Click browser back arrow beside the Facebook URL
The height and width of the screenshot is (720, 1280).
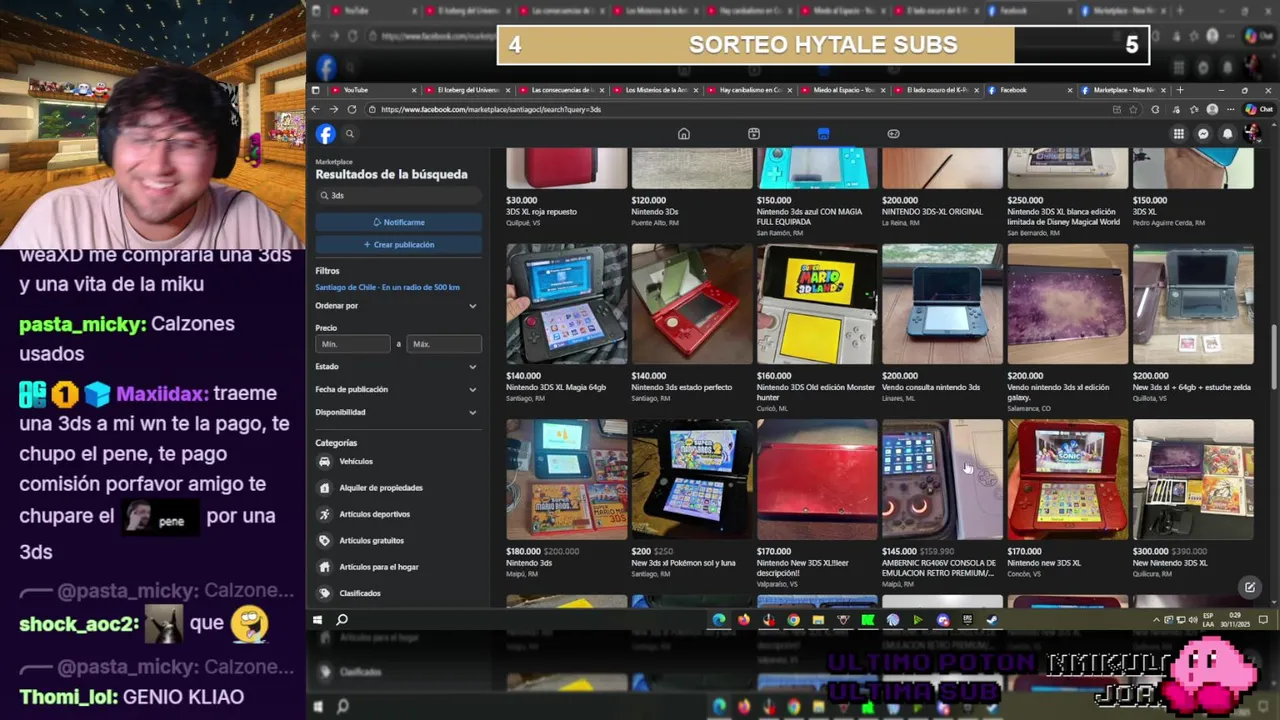(x=316, y=109)
